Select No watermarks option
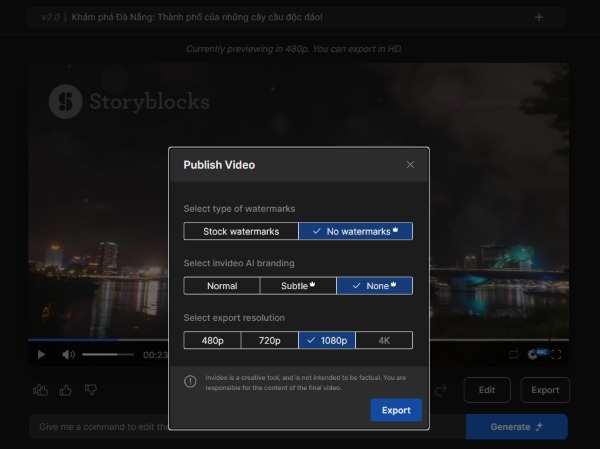The width and height of the screenshot is (600, 449). [x=355, y=231]
